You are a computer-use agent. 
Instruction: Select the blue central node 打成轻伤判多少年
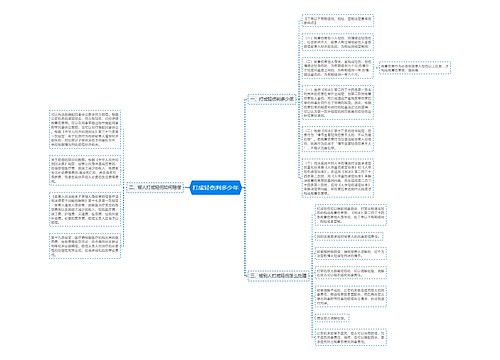(216, 188)
